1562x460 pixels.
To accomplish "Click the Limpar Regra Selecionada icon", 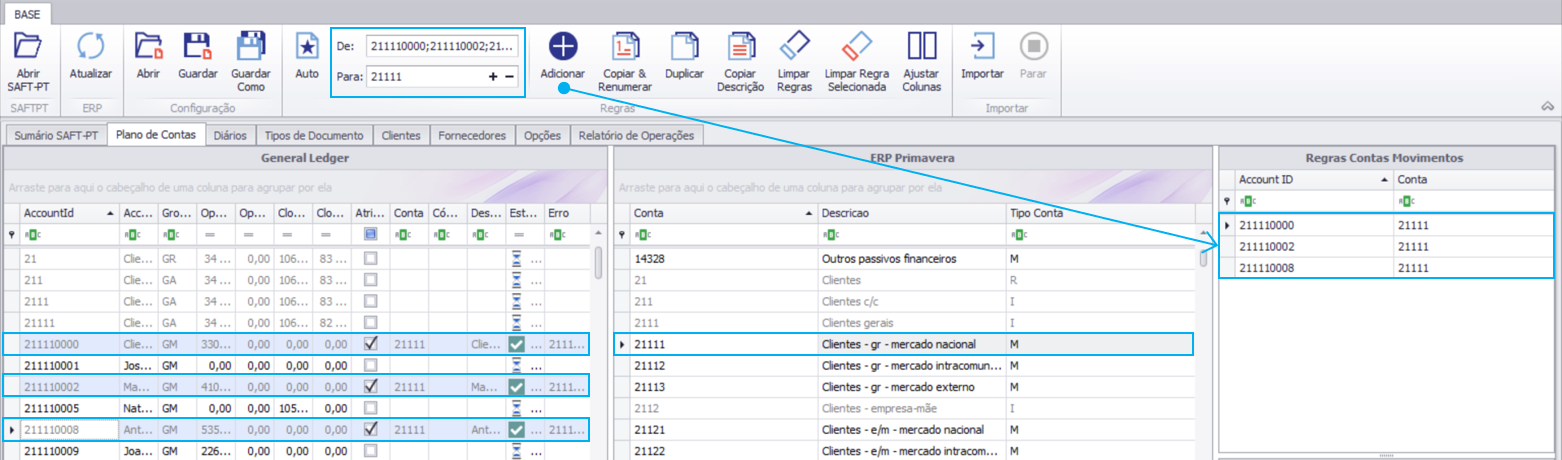I will (857, 47).
